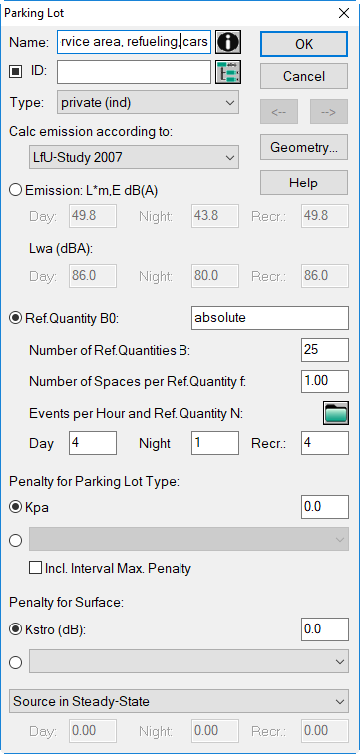The height and width of the screenshot is (754, 360).
Task: Open the info icon beside the Name field
Action: 227,42
